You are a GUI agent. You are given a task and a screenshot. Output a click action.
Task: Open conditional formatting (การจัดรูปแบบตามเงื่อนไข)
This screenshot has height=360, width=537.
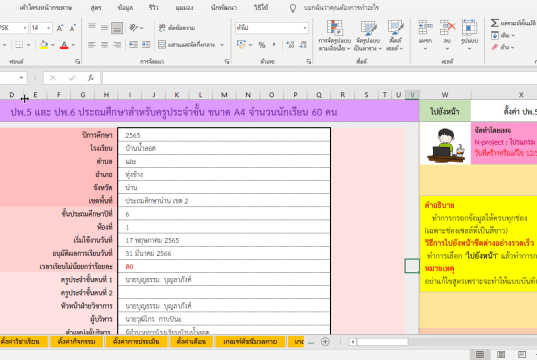pos(334,35)
